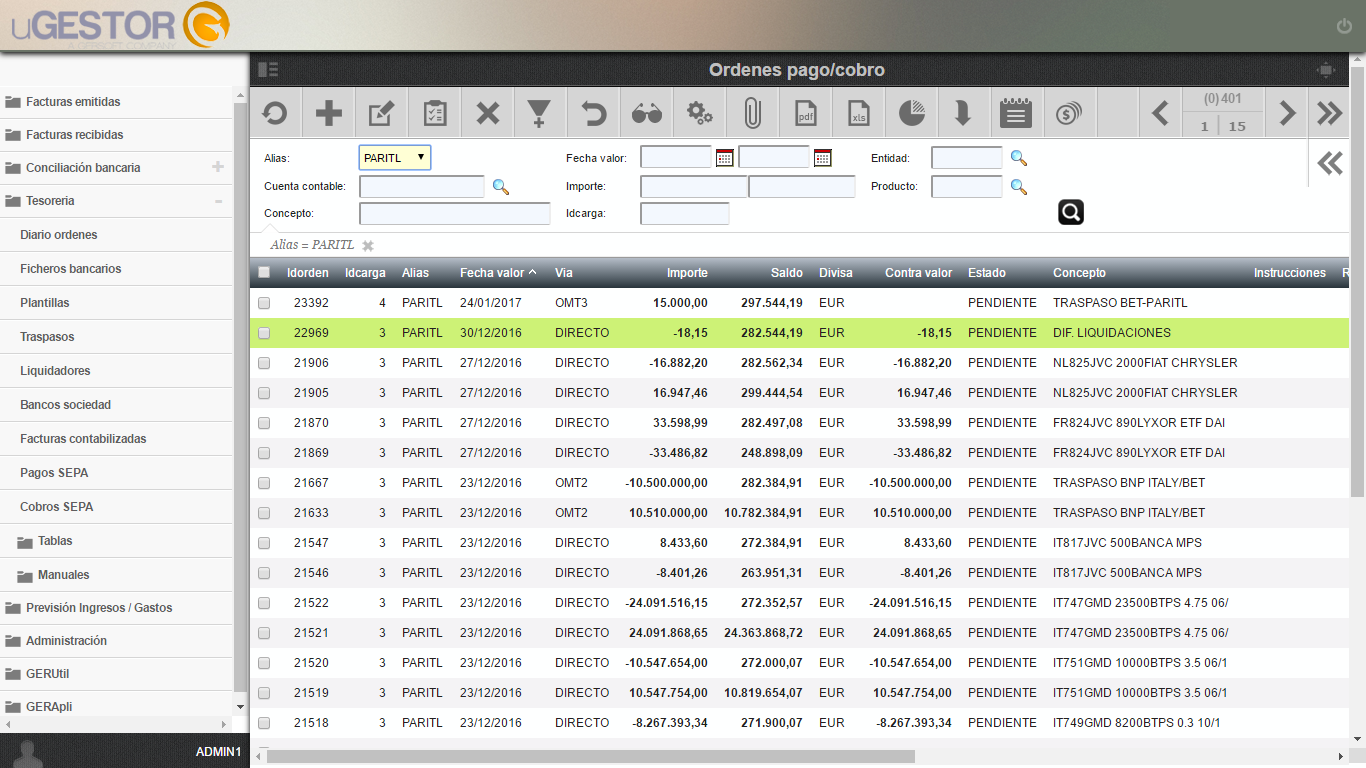
Task: Remove the Alias = PARITL filter tag
Action: point(368,246)
